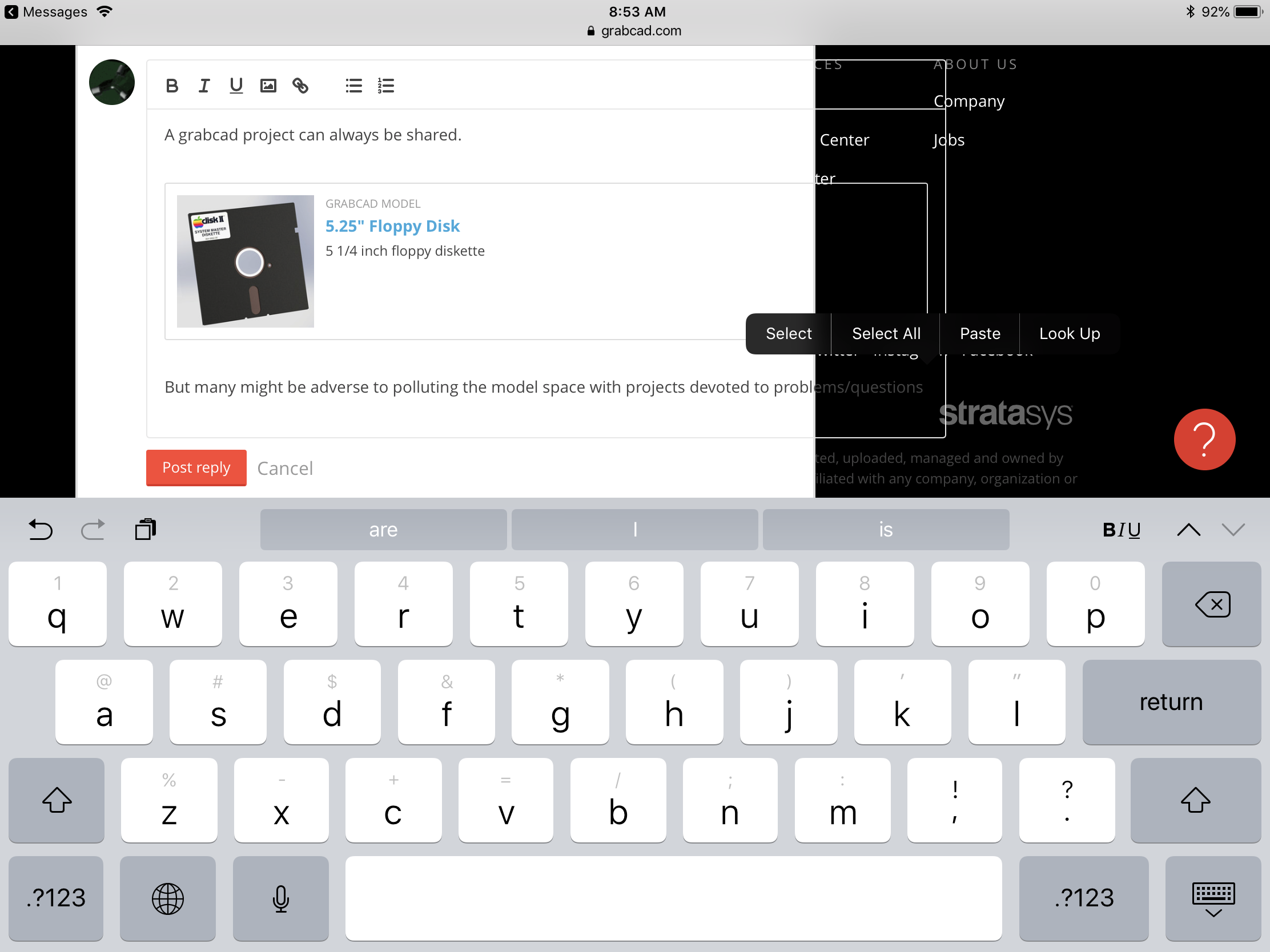Screen dimensions: 1270x952
Task: Dismiss keyboard with the hide-keyboard key
Action: click(x=1212, y=898)
